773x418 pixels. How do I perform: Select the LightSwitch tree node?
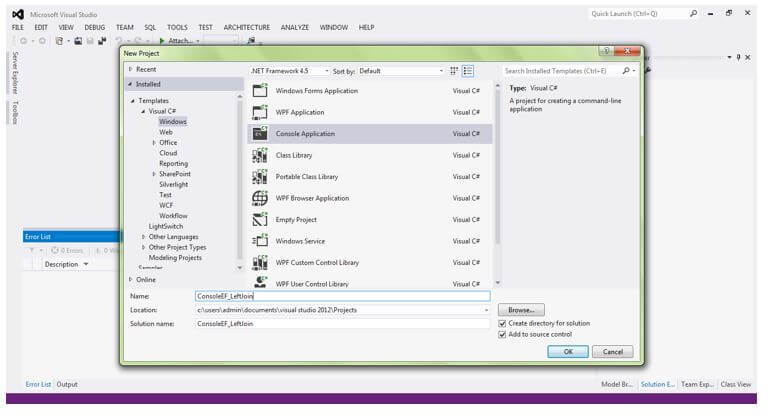(x=166, y=226)
